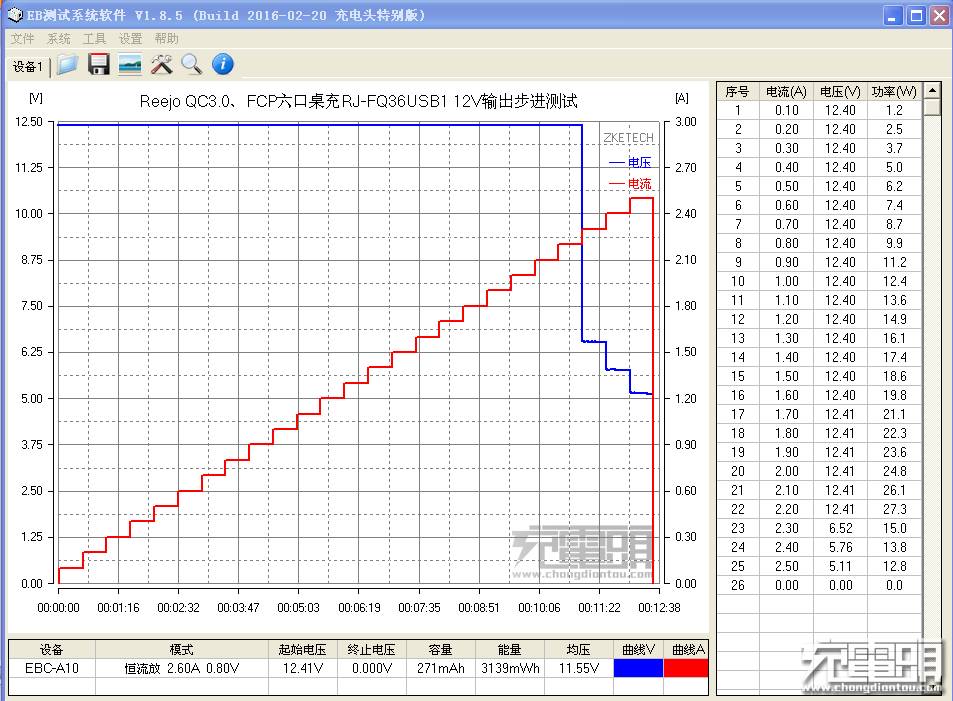The height and width of the screenshot is (701, 953).
Task: Save data with the floppy disk icon
Action: 98,64
